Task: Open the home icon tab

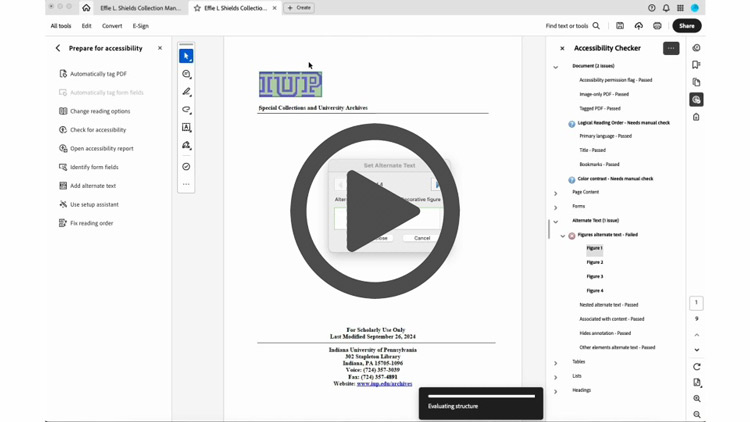Action: 86,8
